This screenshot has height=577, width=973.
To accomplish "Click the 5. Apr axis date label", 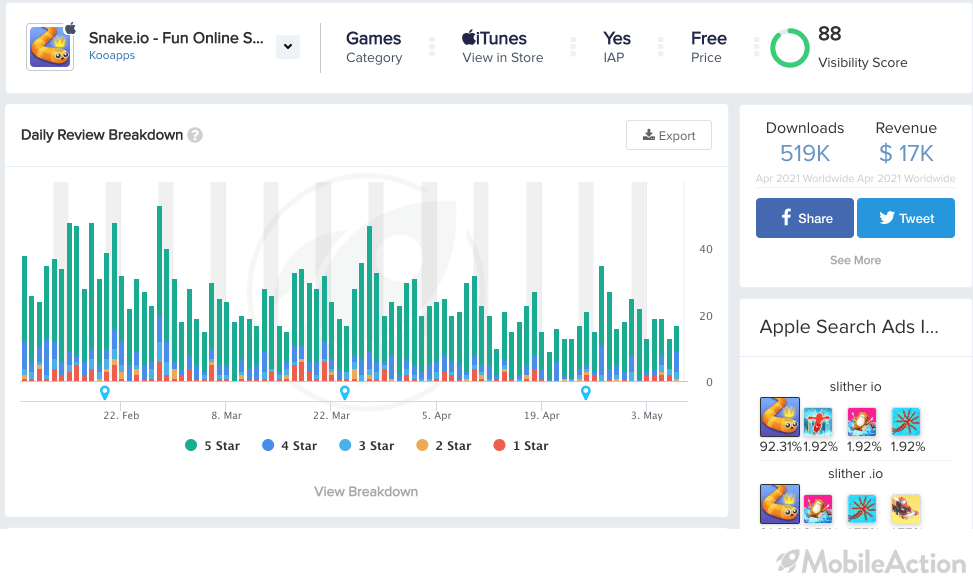I will pyautogui.click(x=437, y=416).
